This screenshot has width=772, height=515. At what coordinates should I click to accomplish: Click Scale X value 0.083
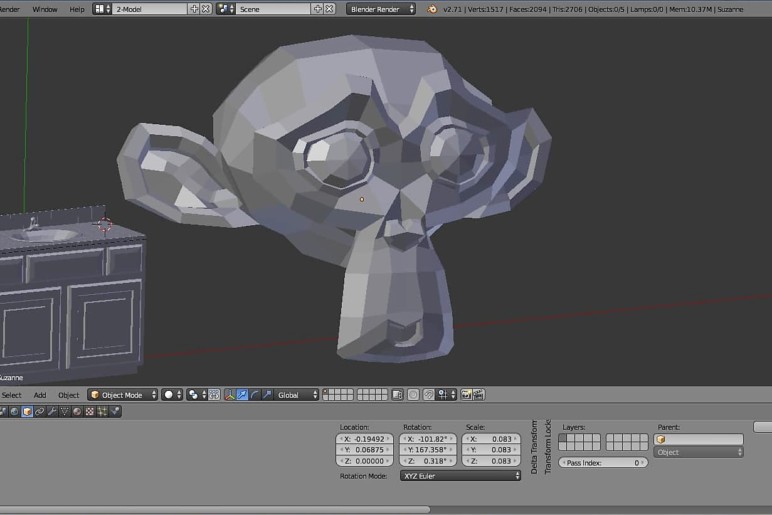[x=491, y=439]
